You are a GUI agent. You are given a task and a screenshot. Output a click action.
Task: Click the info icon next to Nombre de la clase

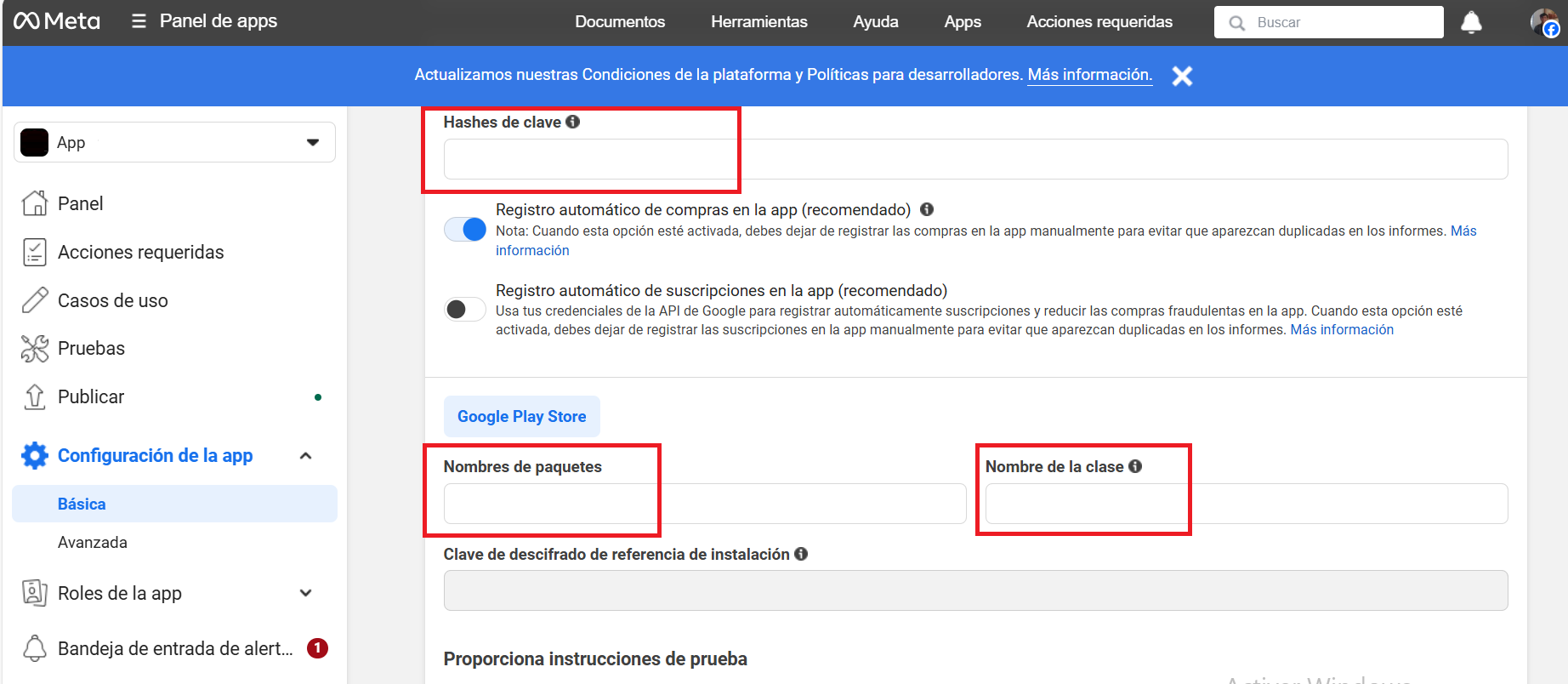tap(1135, 466)
